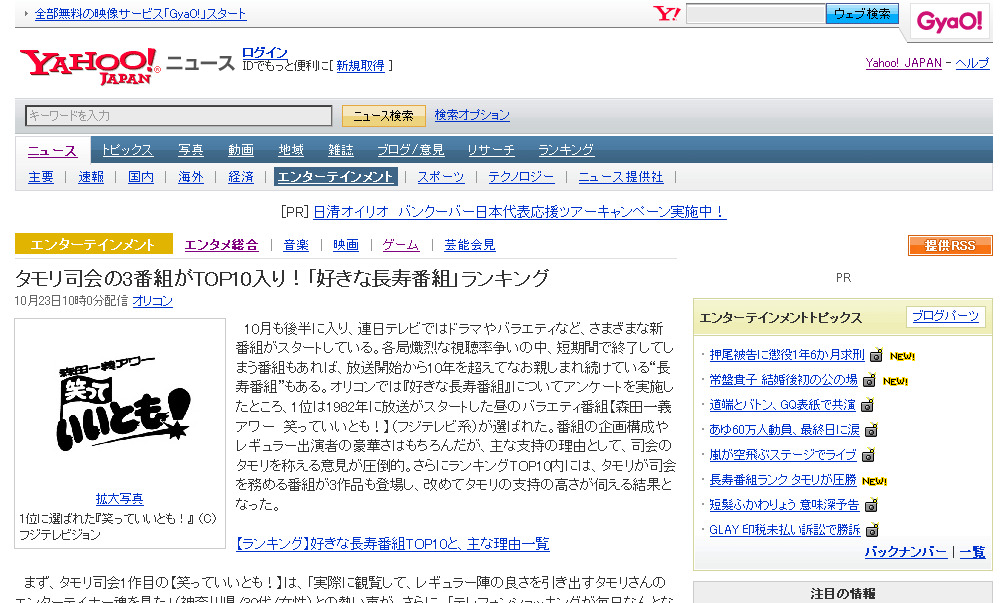The image size is (1008, 603).
Task: Open topic 長寿番組ランク タモリが圧勝
Action: (783, 480)
